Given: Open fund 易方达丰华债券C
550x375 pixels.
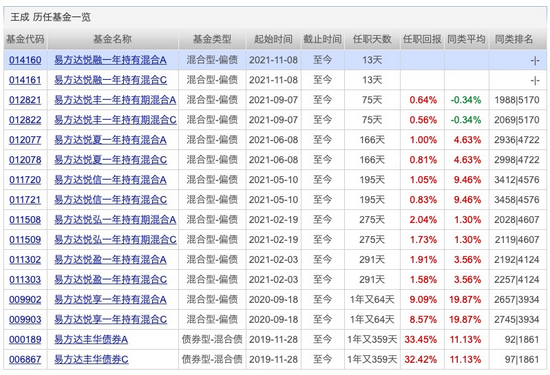Looking at the screenshot, I should (91, 360).
